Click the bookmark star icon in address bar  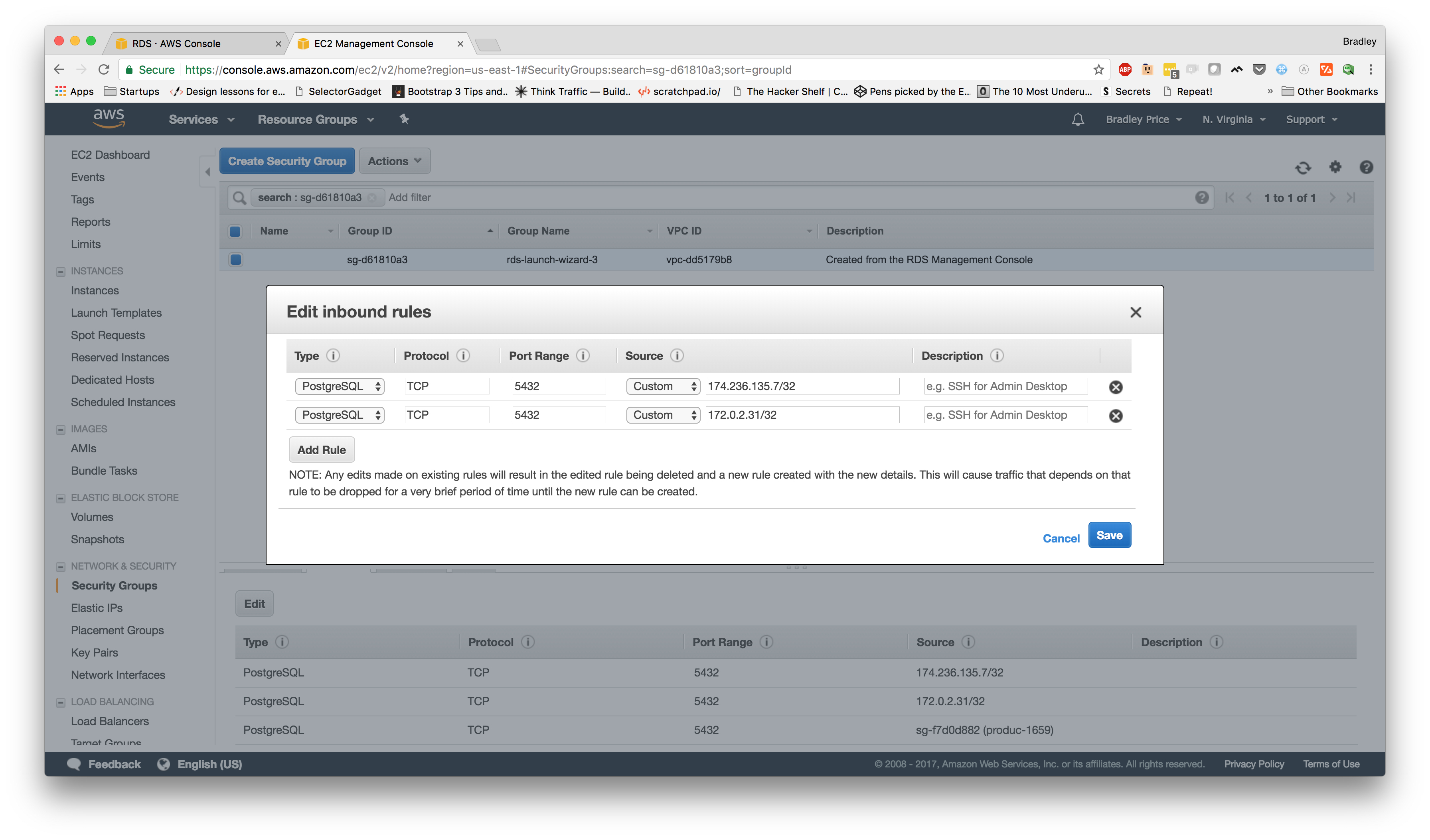coord(1096,70)
